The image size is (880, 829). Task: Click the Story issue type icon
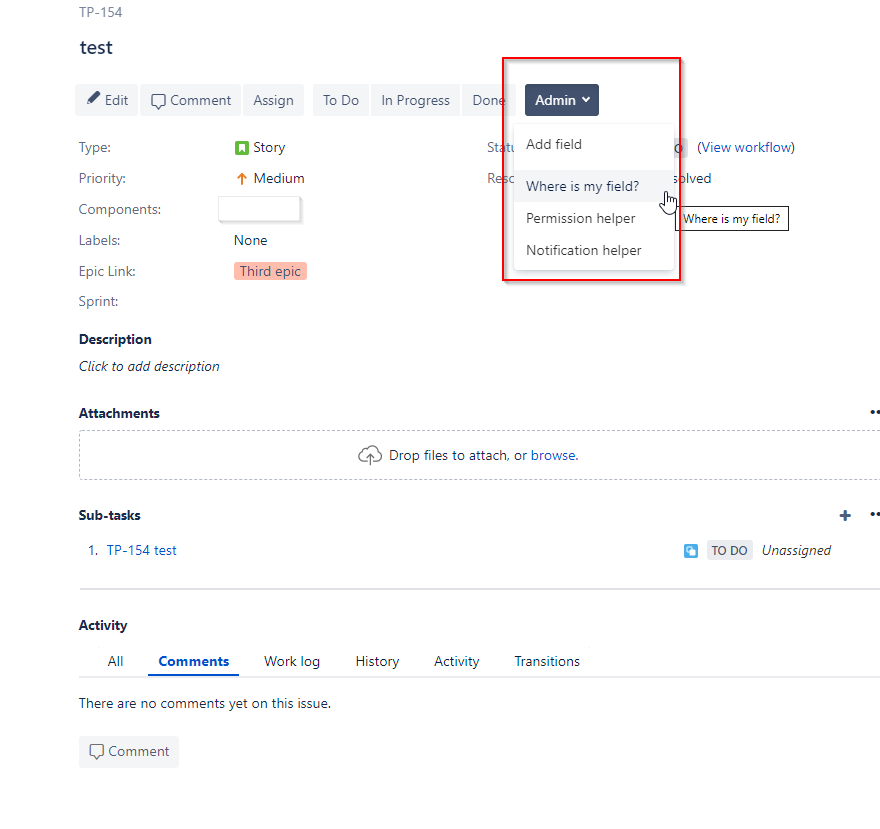point(241,148)
